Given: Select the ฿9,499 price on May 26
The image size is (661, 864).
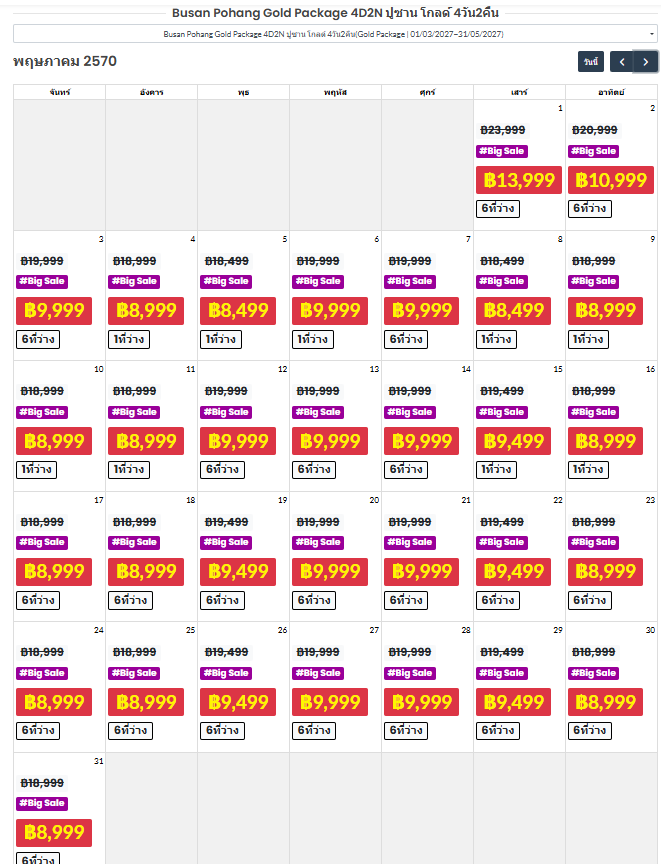Looking at the screenshot, I should 238,703.
